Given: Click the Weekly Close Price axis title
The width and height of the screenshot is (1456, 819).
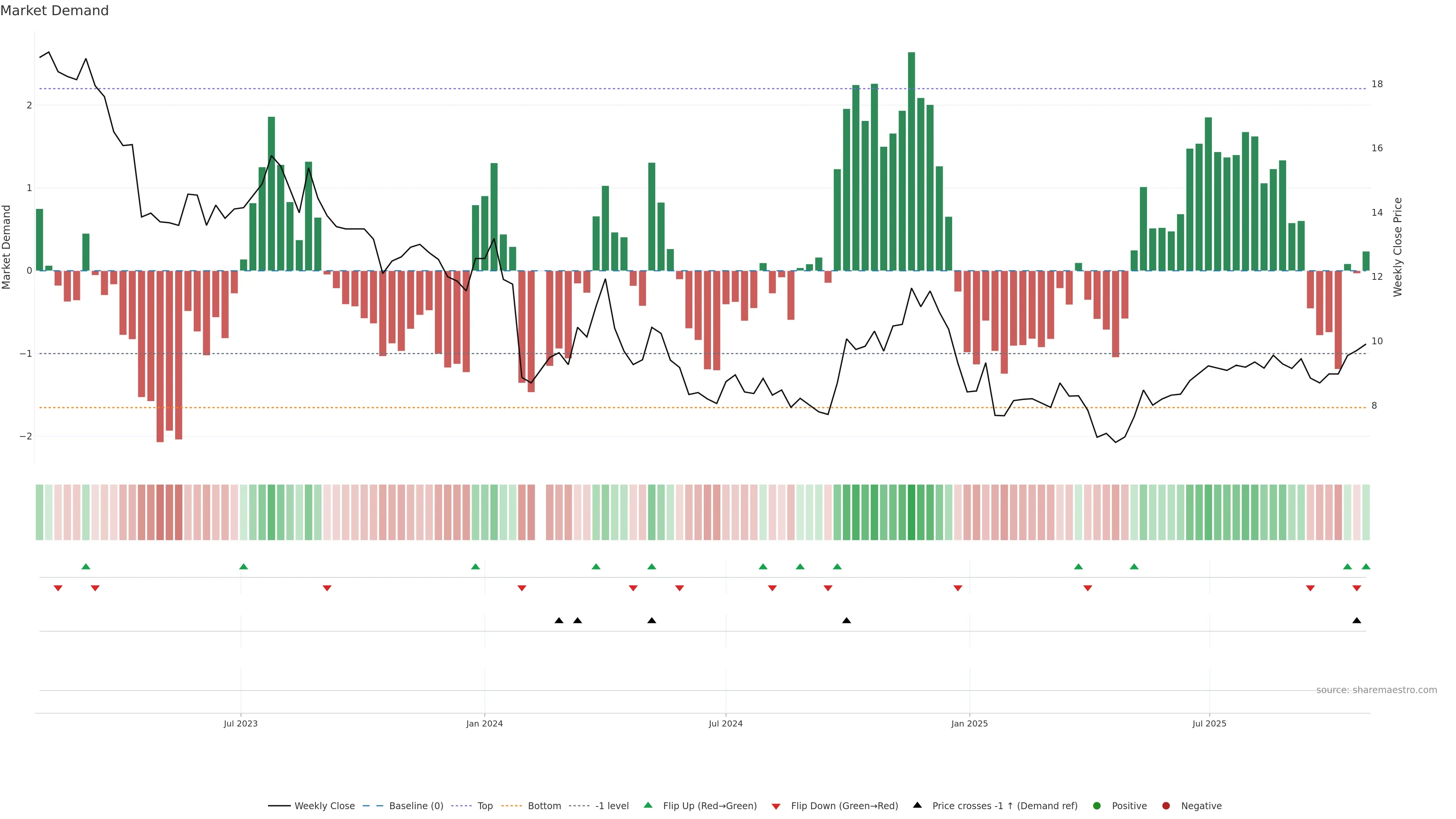Looking at the screenshot, I should tap(1397, 247).
